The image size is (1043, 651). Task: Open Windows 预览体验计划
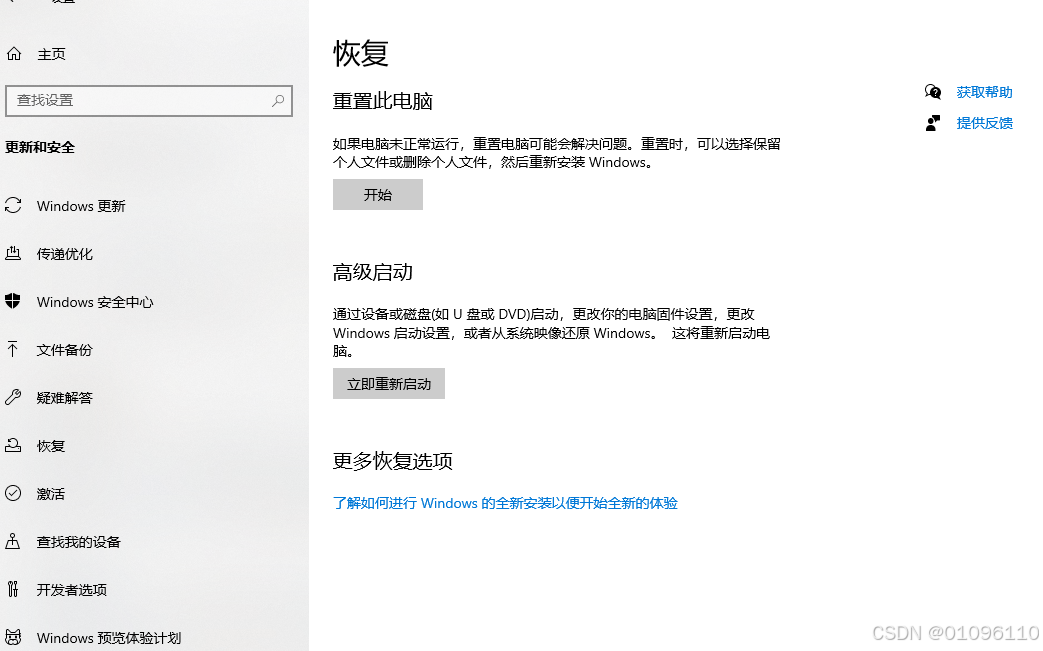[109, 638]
